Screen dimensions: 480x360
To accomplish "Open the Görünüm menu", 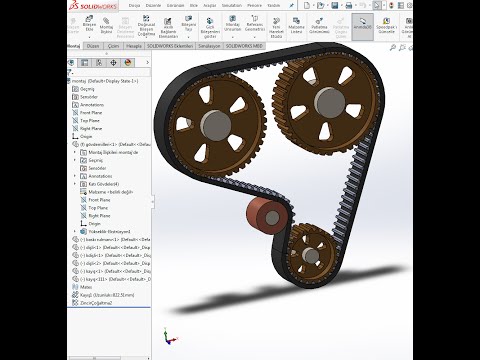I will pos(175,6).
